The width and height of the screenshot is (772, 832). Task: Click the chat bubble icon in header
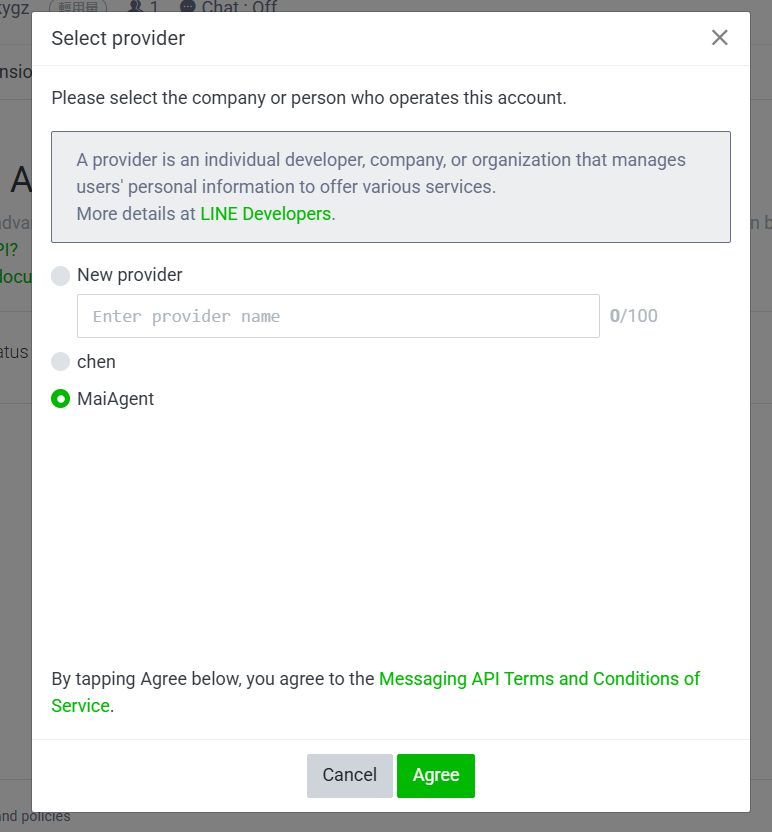pos(187,7)
